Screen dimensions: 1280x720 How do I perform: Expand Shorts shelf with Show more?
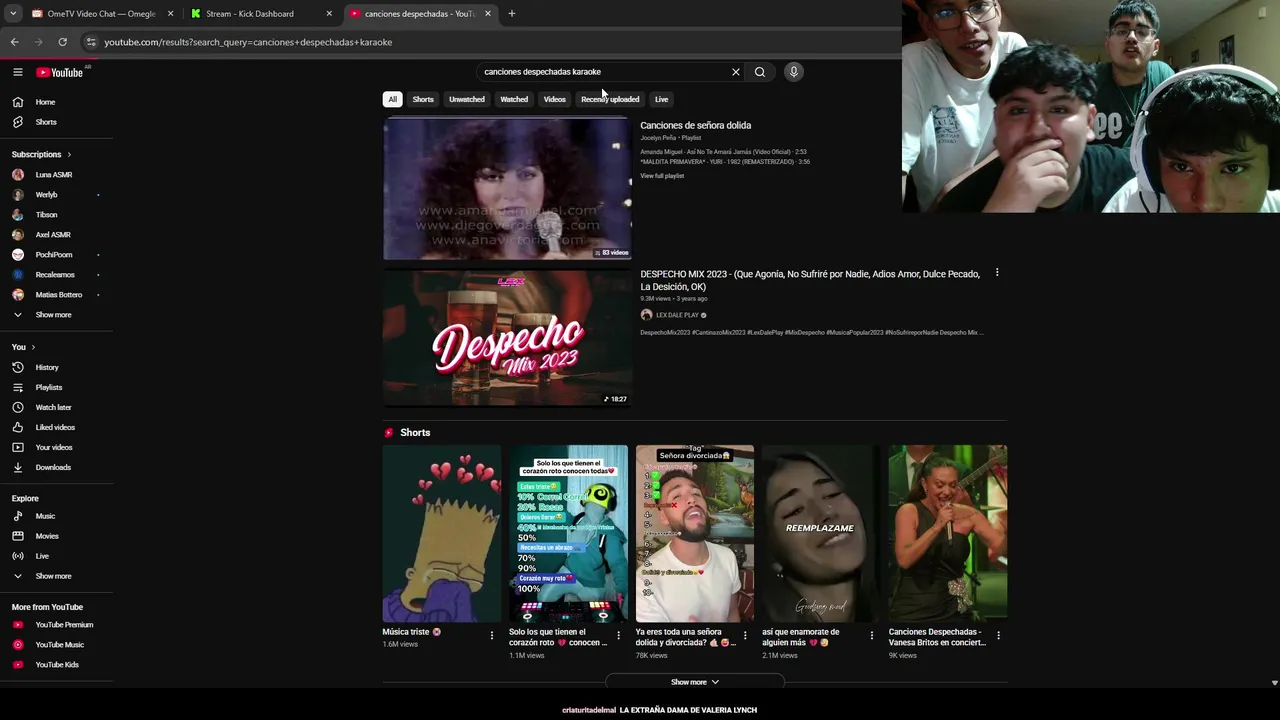(695, 682)
